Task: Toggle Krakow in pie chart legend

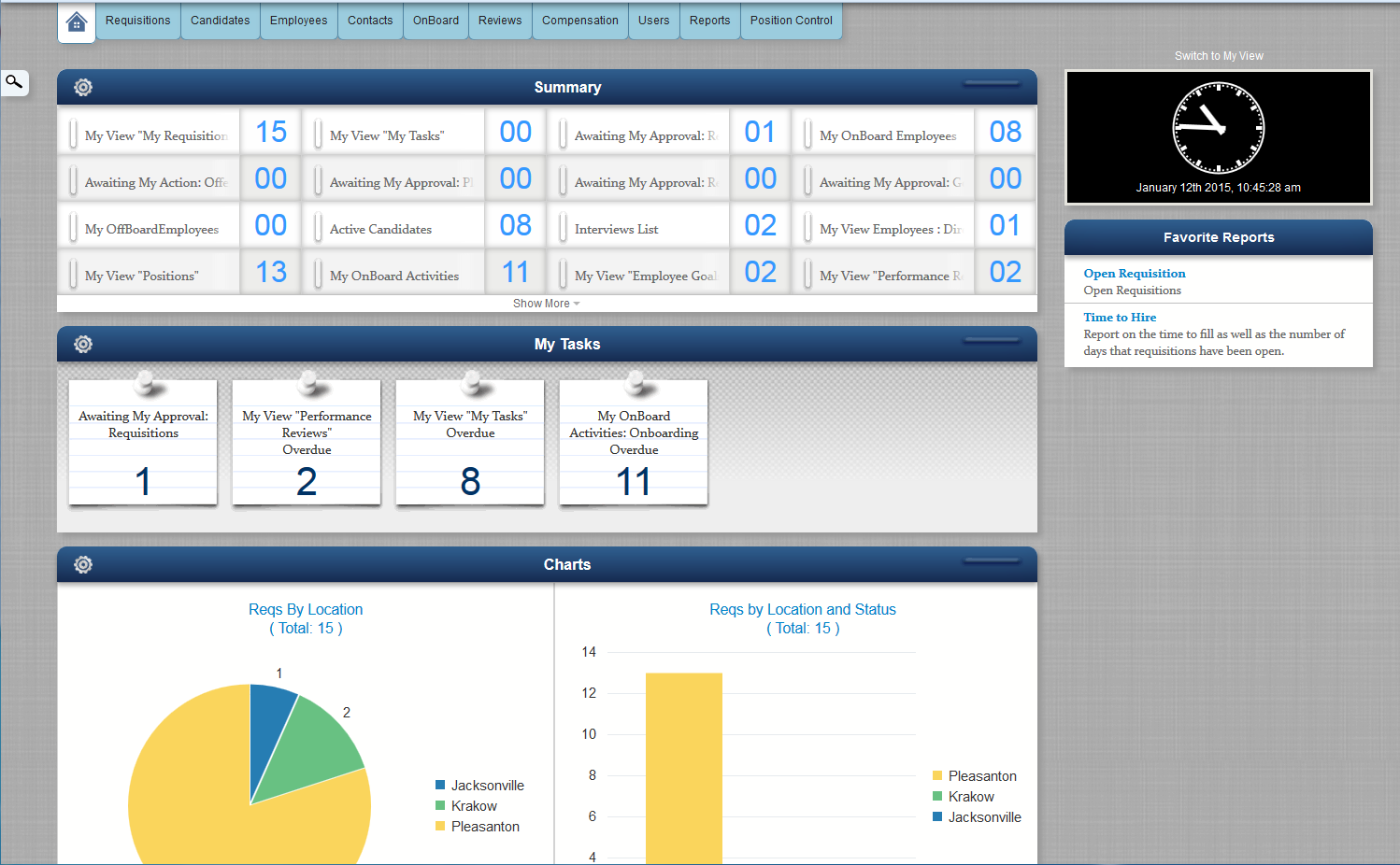Action: 466,806
